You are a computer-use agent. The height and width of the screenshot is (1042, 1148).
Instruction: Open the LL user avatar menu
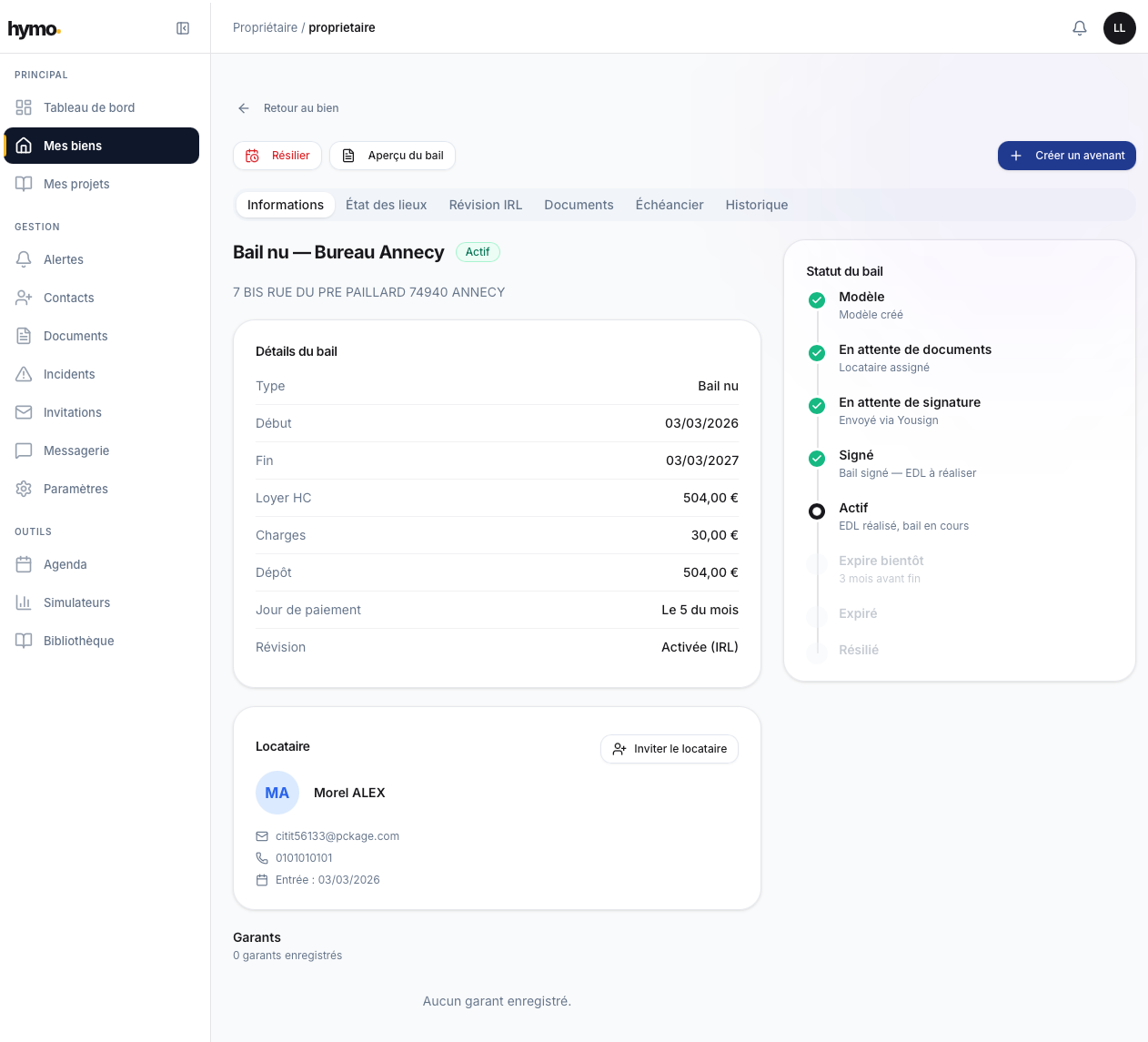coord(1119,28)
